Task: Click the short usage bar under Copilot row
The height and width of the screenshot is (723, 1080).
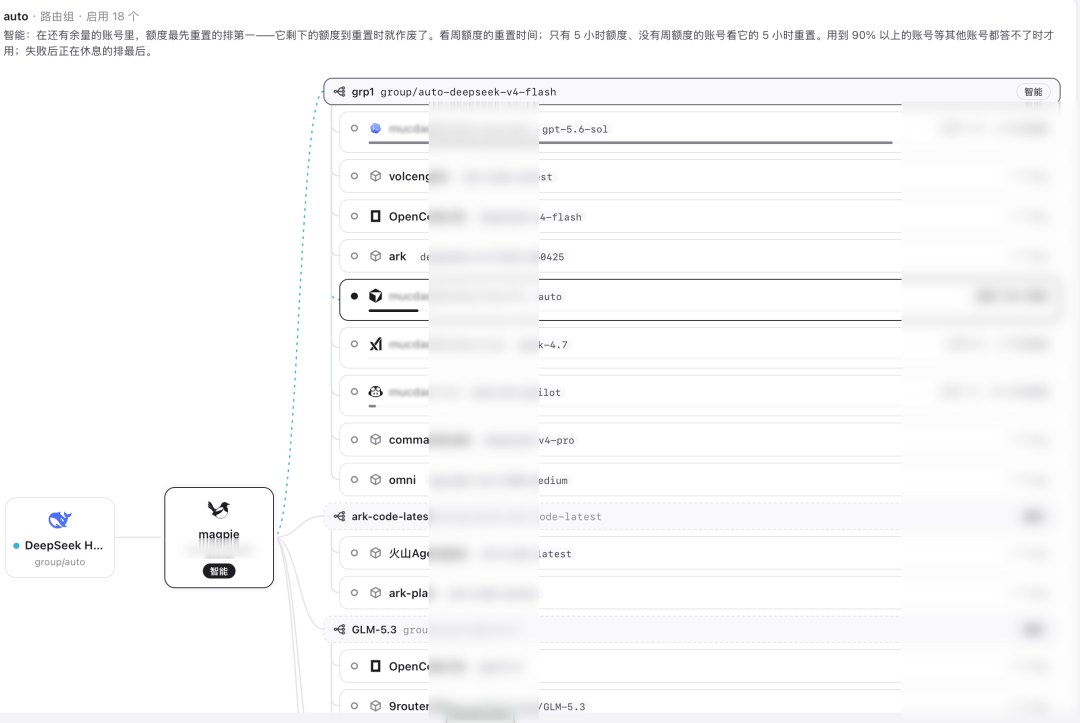Action: pyautogui.click(x=372, y=406)
